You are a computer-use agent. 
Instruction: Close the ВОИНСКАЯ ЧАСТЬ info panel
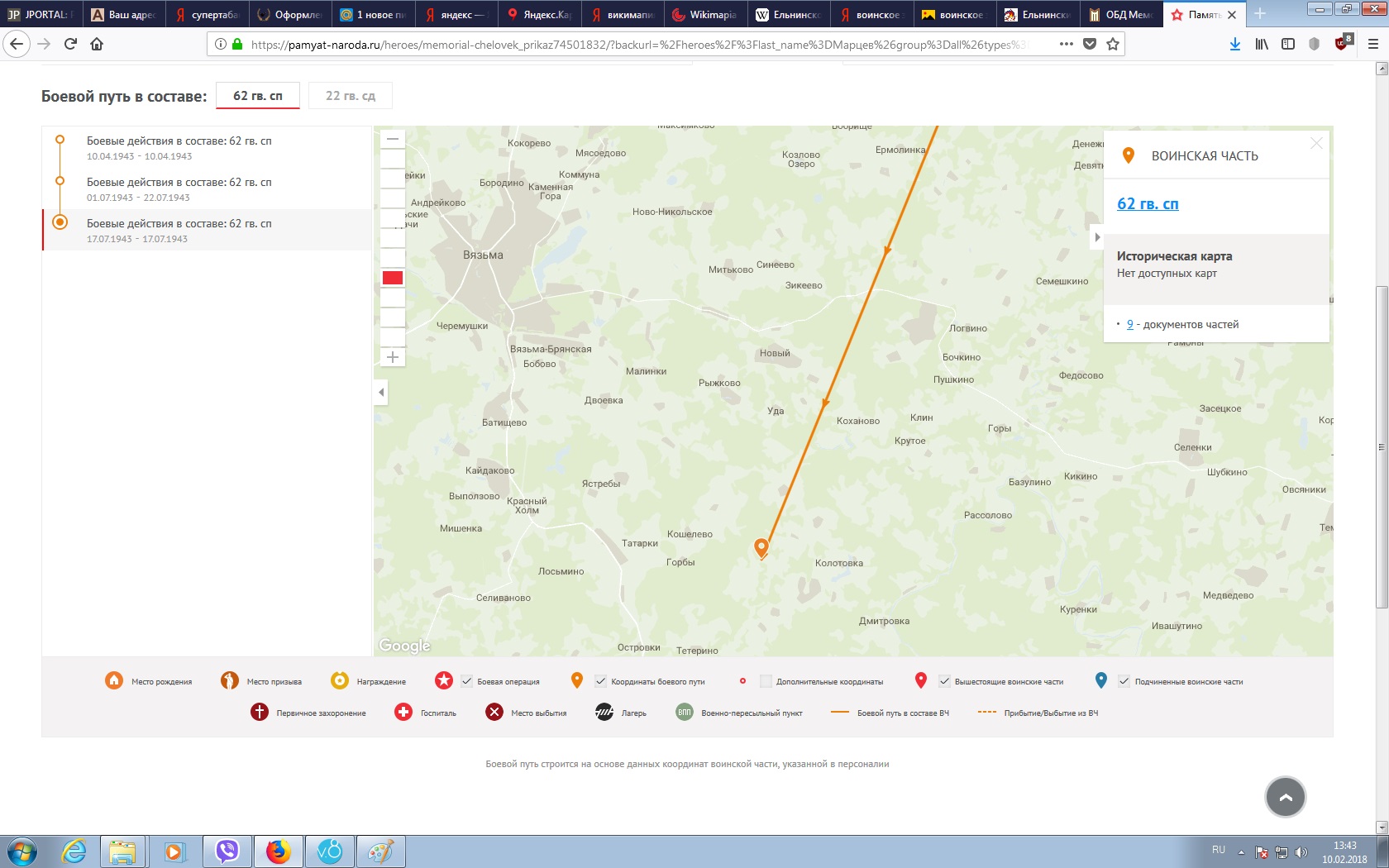point(1316,144)
